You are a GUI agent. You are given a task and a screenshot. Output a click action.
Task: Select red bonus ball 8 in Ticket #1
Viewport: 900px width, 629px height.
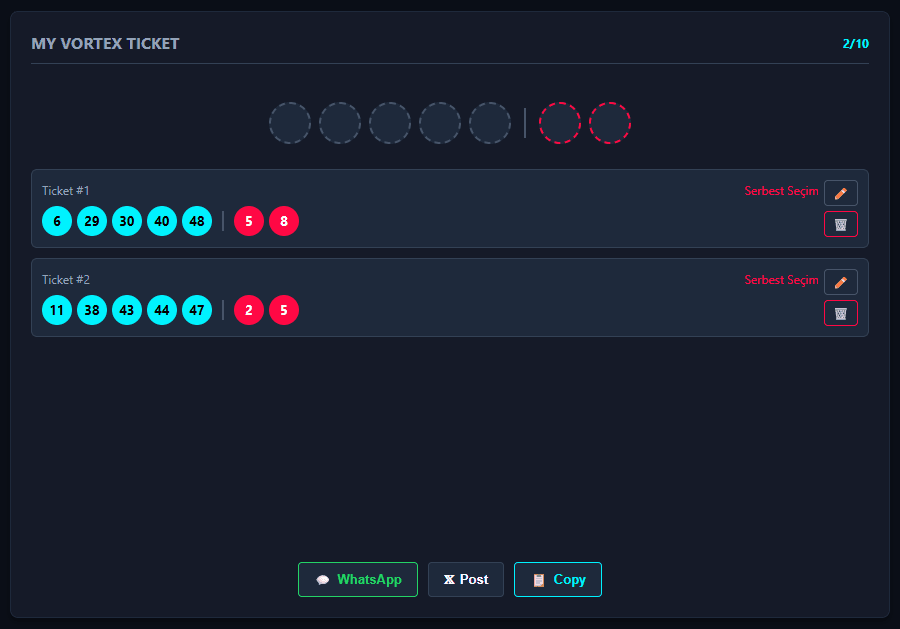284,221
